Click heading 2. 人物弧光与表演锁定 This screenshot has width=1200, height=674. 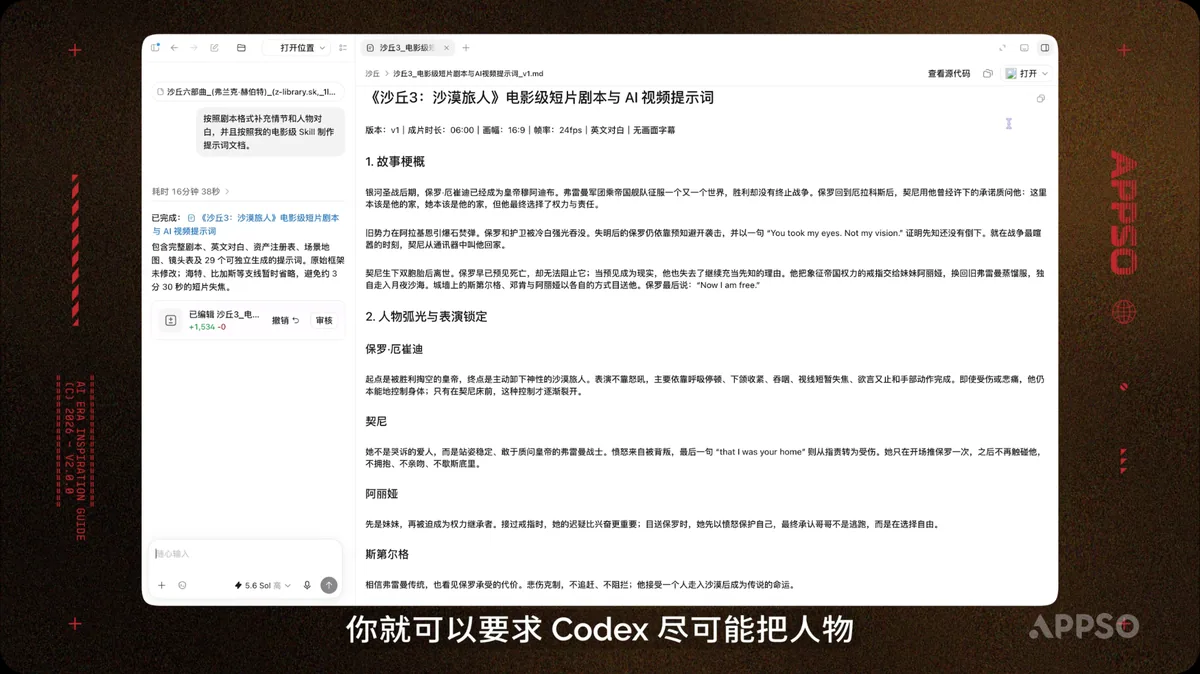point(426,316)
